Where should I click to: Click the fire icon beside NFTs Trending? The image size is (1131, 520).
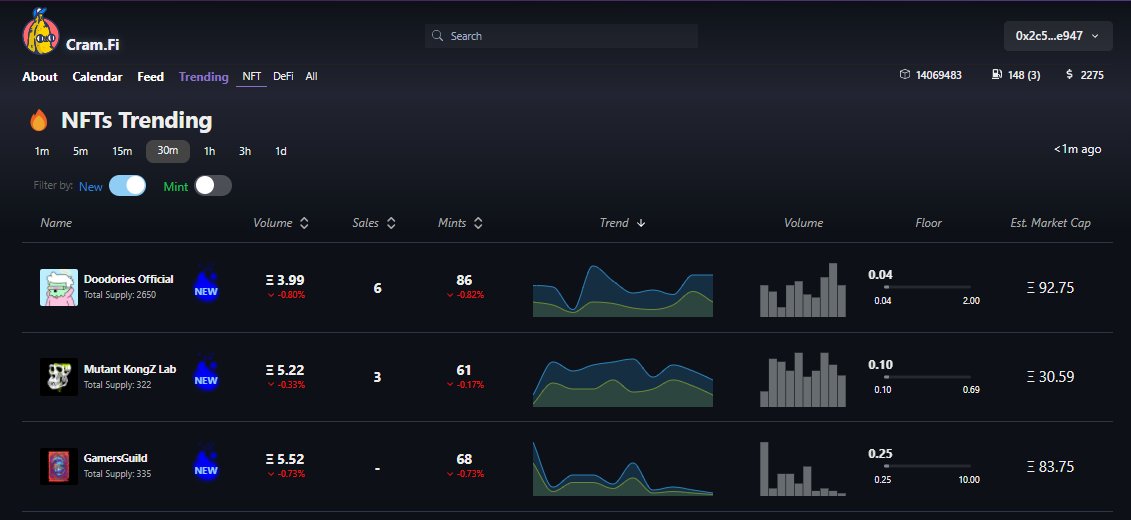click(38, 120)
